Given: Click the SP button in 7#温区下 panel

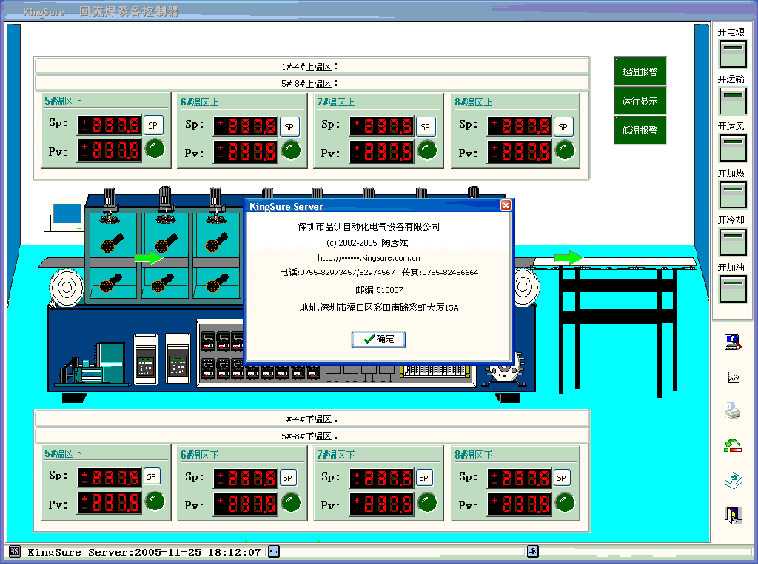Looking at the screenshot, I should coord(424,478).
